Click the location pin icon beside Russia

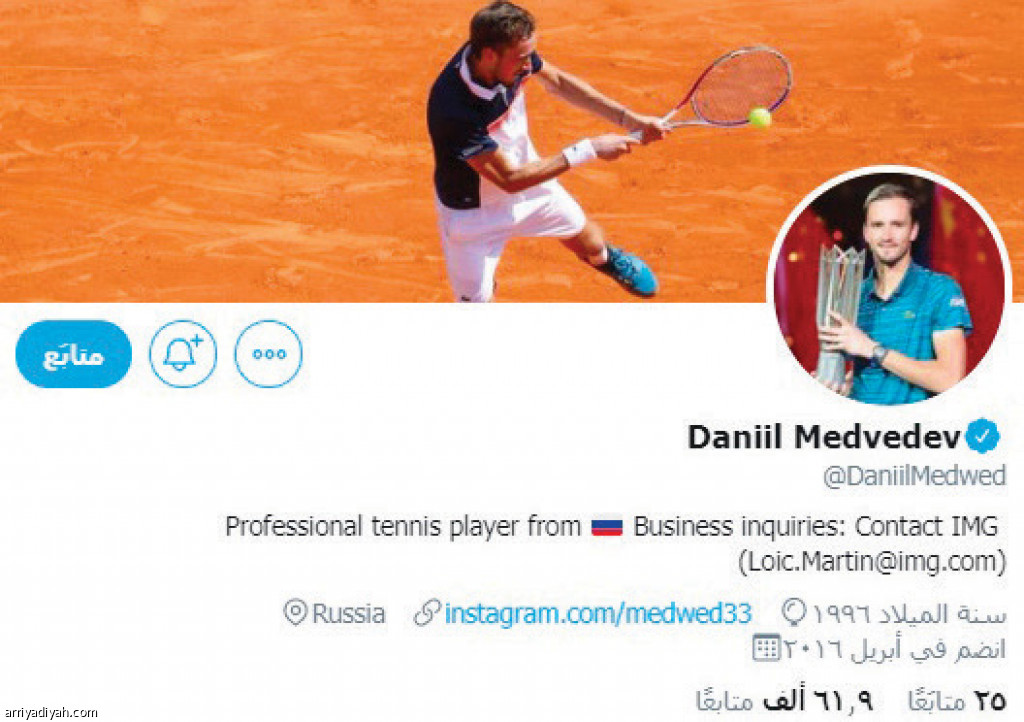tap(295, 613)
